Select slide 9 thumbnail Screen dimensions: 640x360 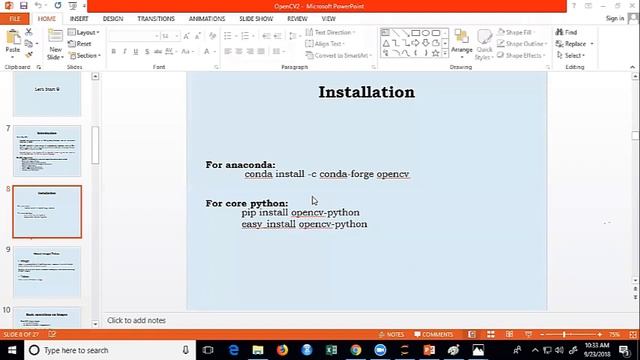pos(47,272)
